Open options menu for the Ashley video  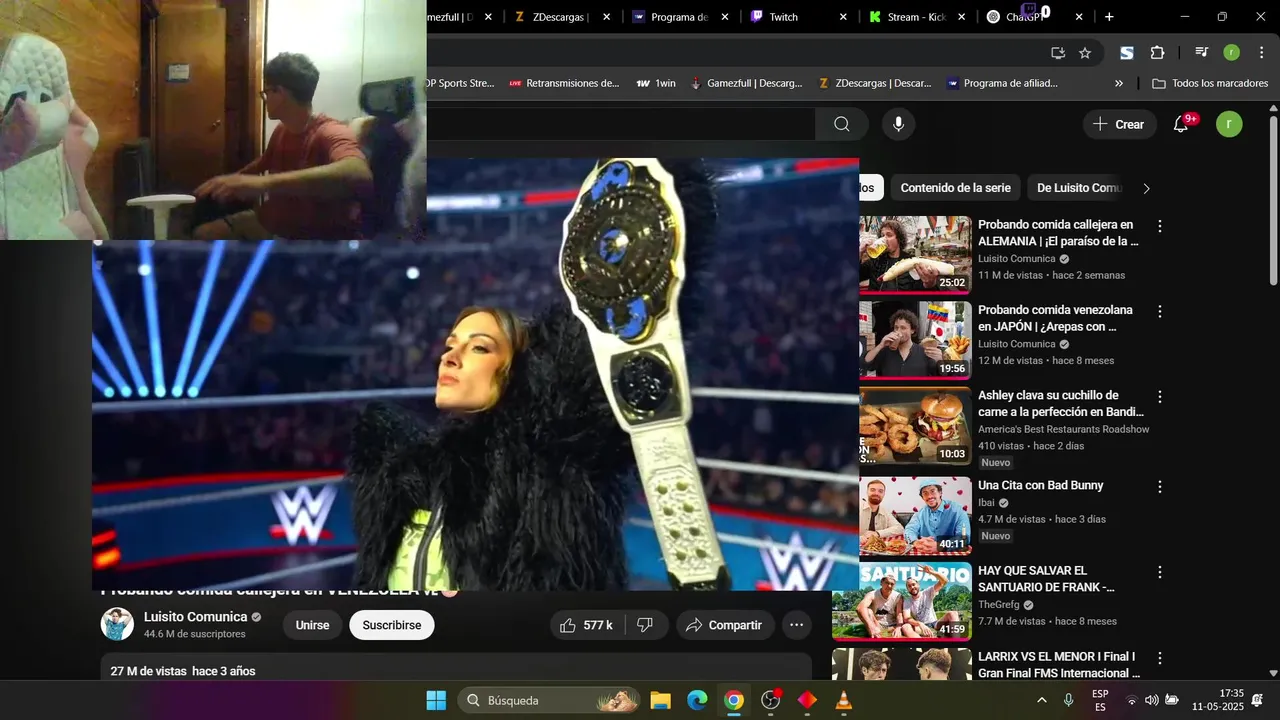pos(1160,397)
